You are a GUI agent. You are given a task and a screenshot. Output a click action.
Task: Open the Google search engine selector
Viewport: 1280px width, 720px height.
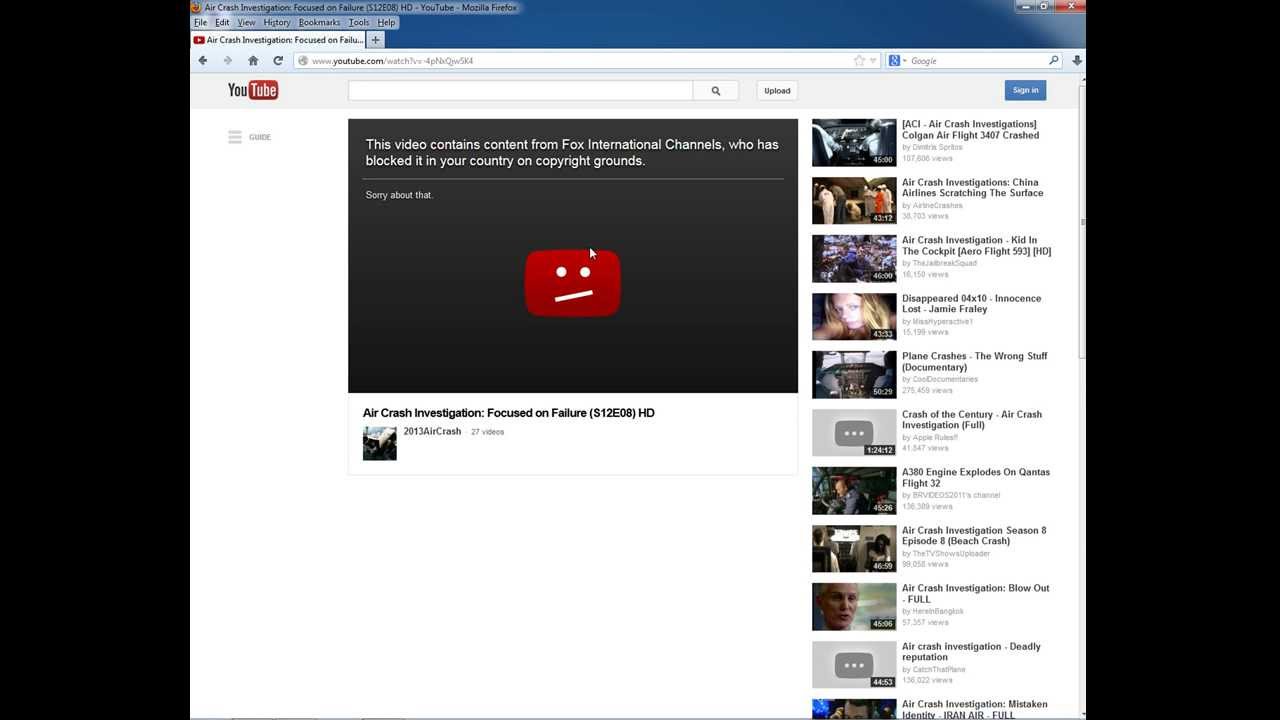[897, 61]
